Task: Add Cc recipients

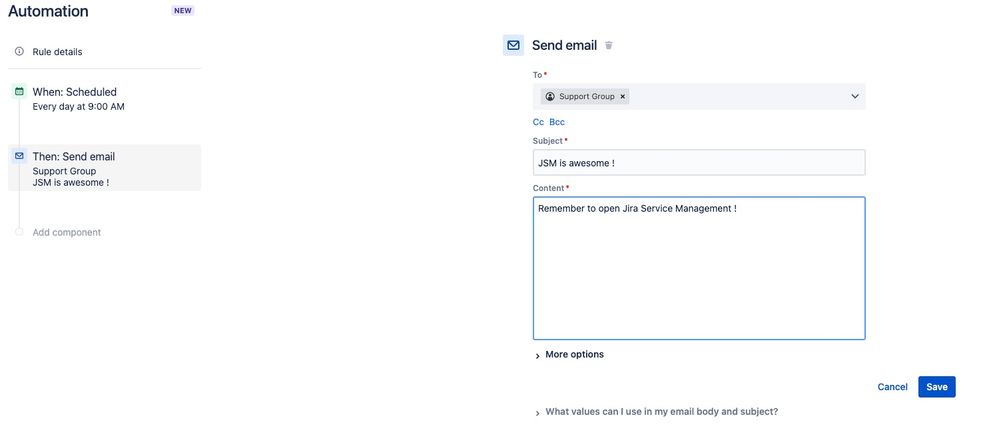Action: pyautogui.click(x=538, y=122)
